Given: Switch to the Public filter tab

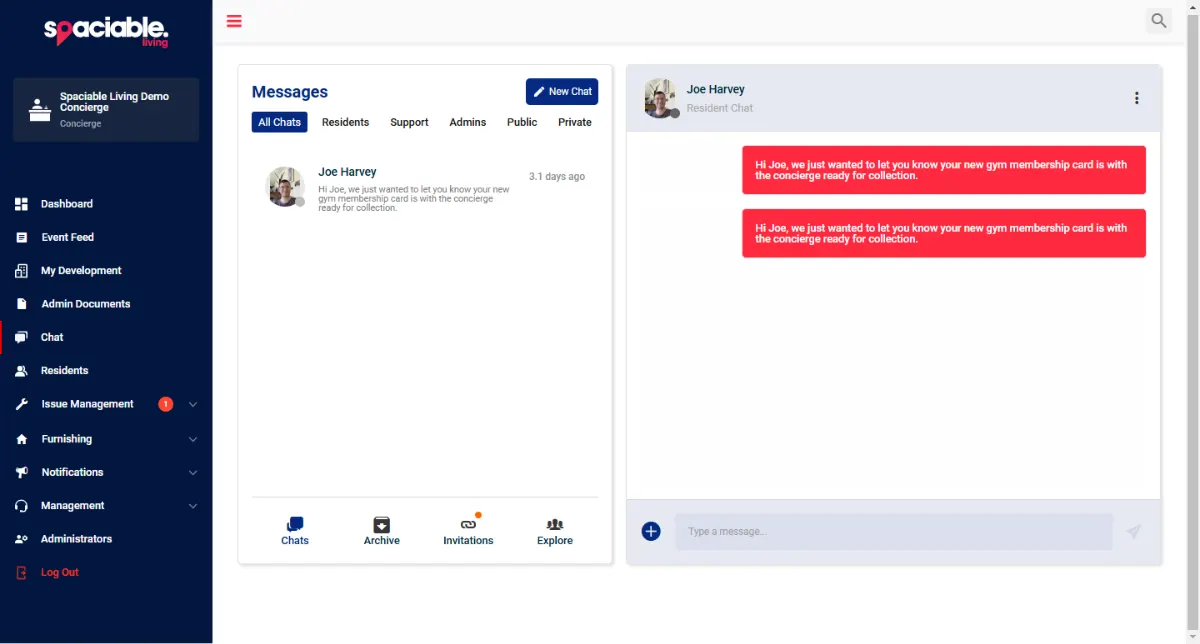Looking at the screenshot, I should coord(522,122).
